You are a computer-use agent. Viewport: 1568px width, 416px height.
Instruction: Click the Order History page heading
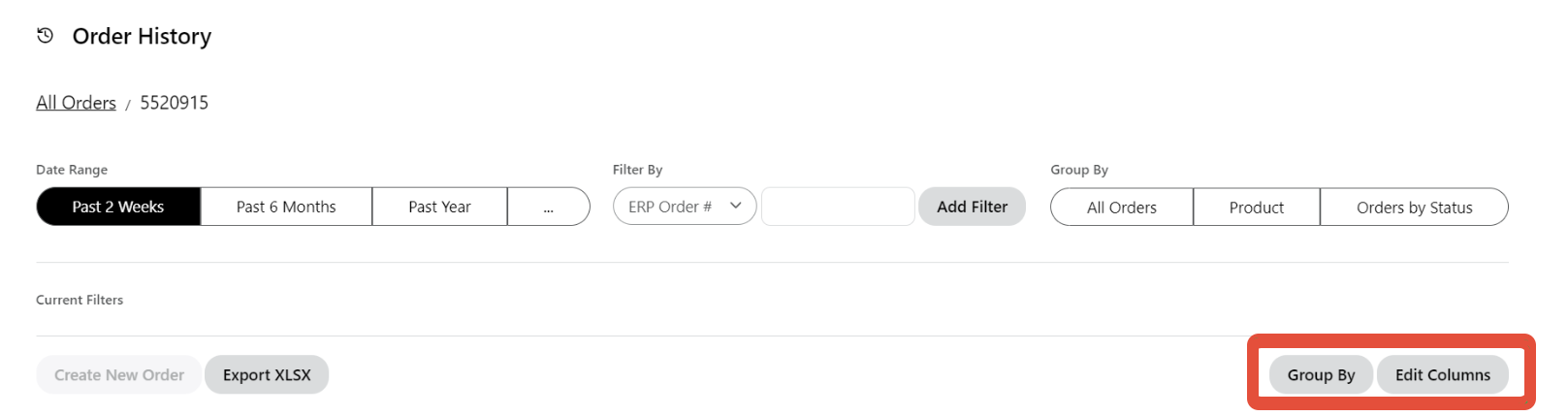[142, 37]
